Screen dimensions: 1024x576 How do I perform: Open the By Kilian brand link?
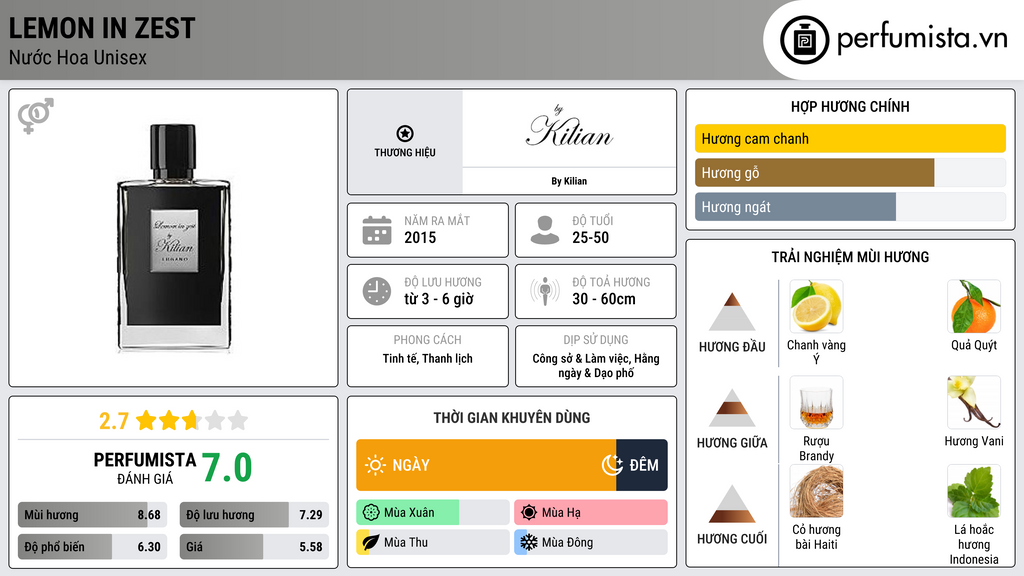pyautogui.click(x=569, y=181)
